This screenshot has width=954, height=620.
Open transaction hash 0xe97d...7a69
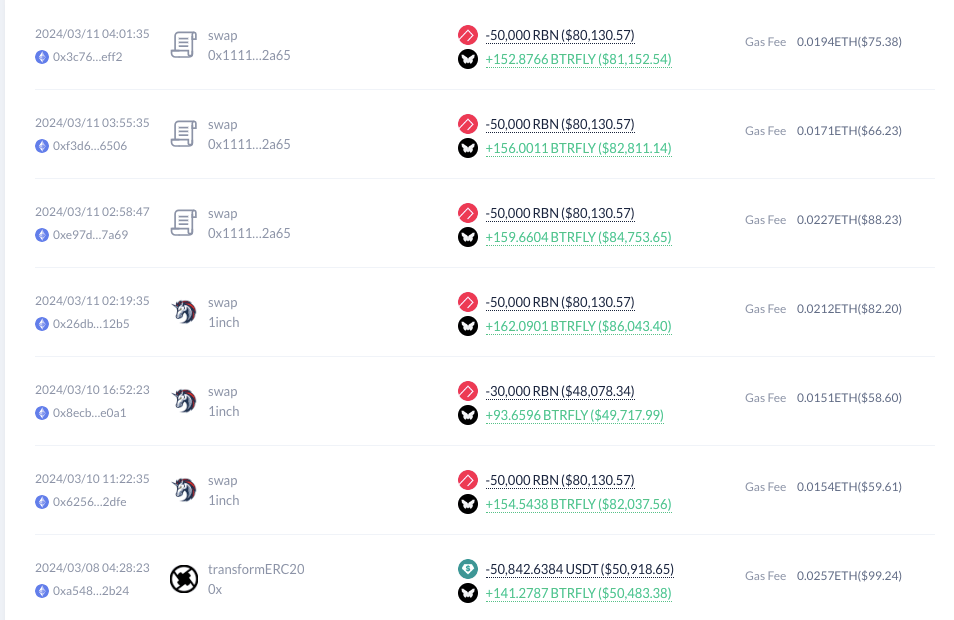click(91, 235)
